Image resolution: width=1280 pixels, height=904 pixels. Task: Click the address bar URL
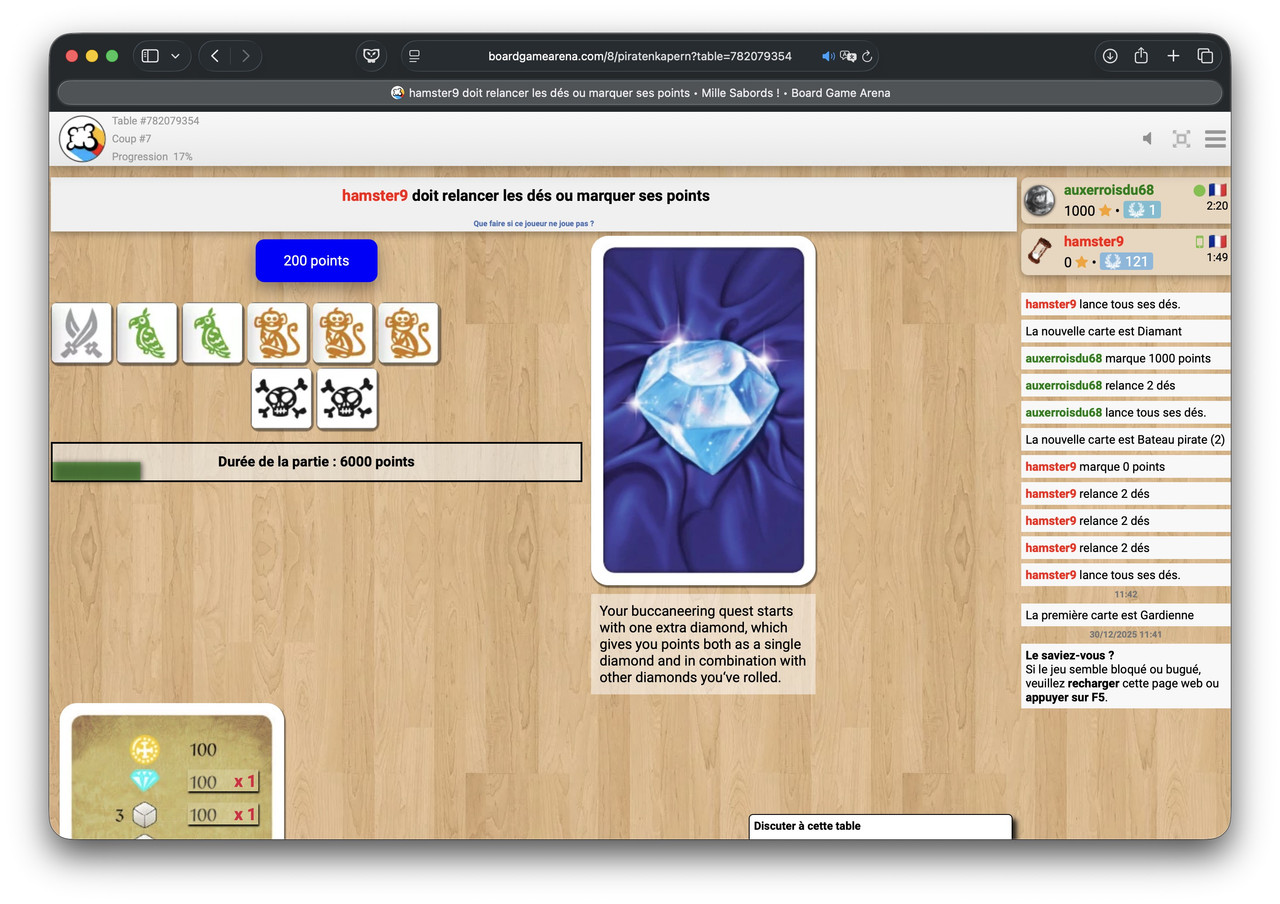pyautogui.click(x=640, y=56)
